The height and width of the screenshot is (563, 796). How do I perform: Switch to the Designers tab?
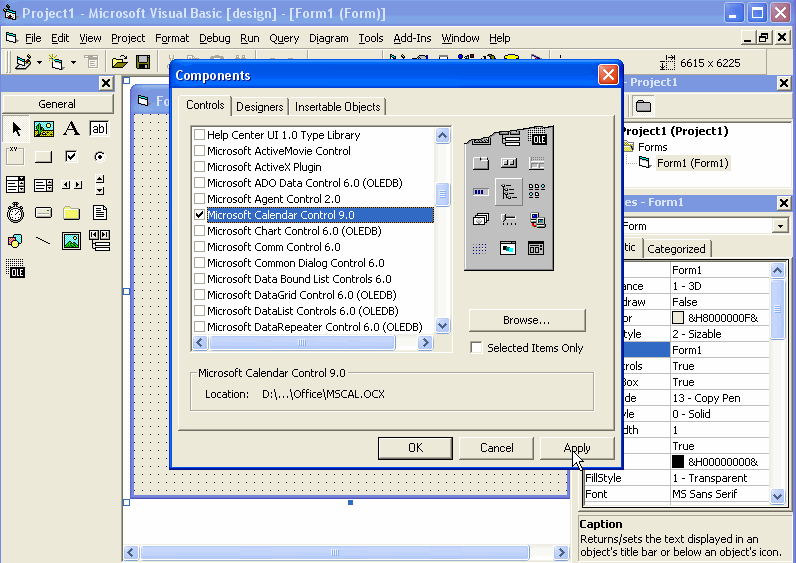pyautogui.click(x=259, y=107)
